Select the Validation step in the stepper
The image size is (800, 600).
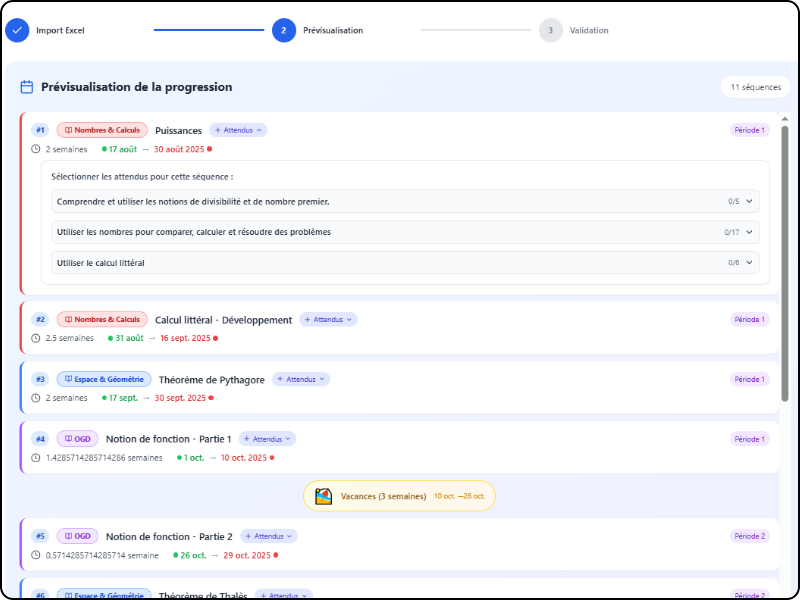pyautogui.click(x=550, y=31)
